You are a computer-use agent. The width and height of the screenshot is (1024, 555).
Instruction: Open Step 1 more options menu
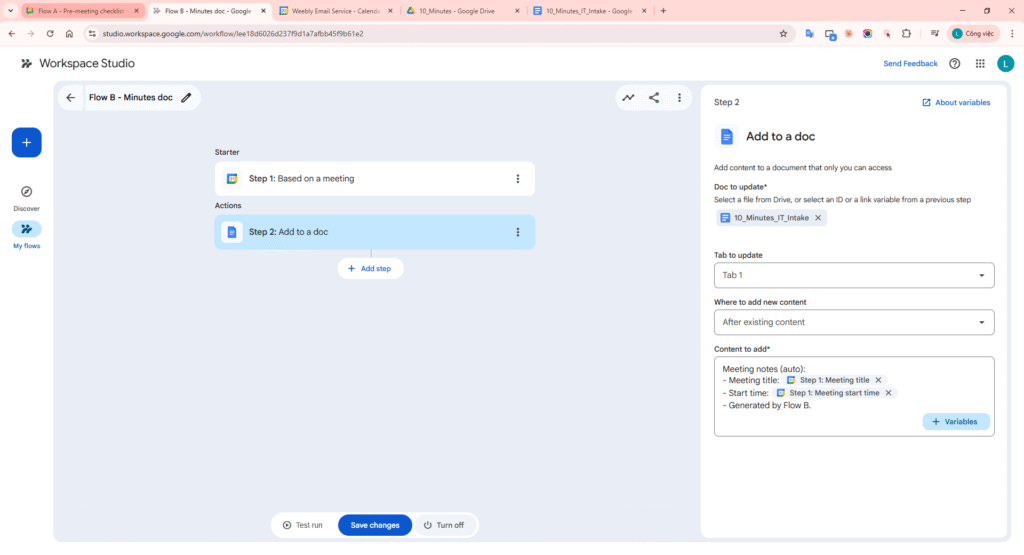pos(517,179)
